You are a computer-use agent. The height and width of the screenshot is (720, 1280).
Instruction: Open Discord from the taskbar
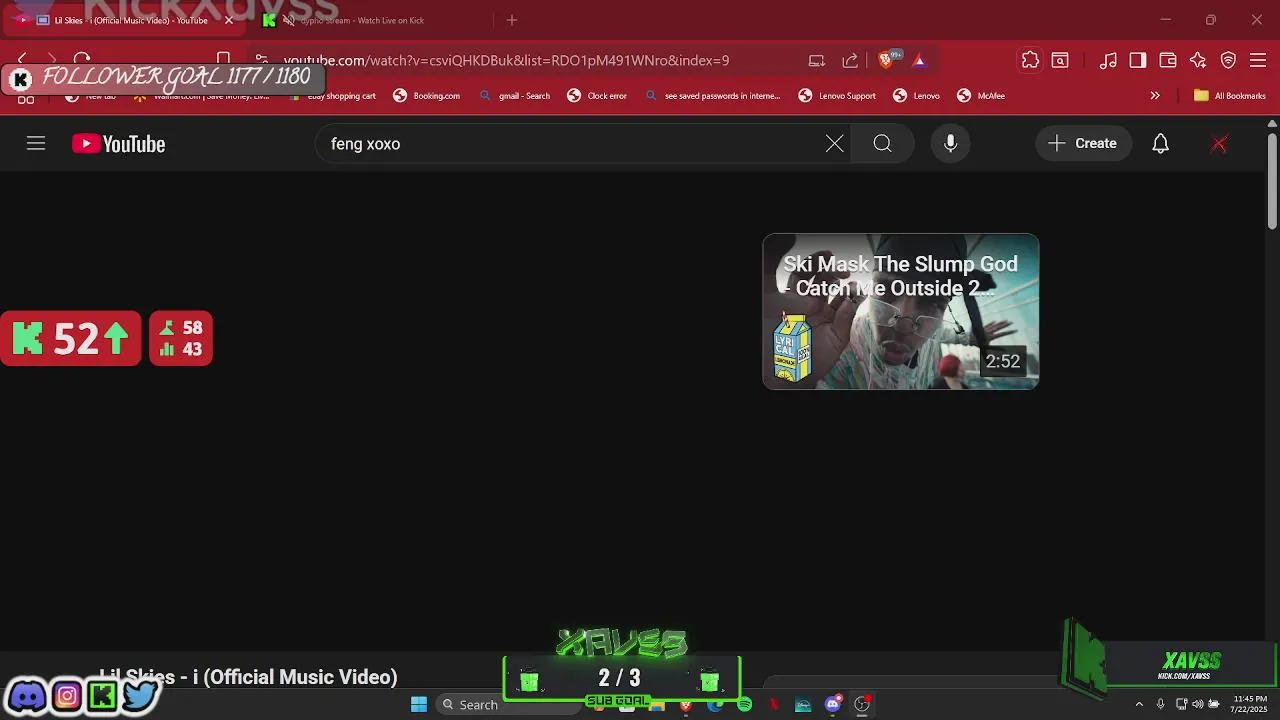point(832,705)
